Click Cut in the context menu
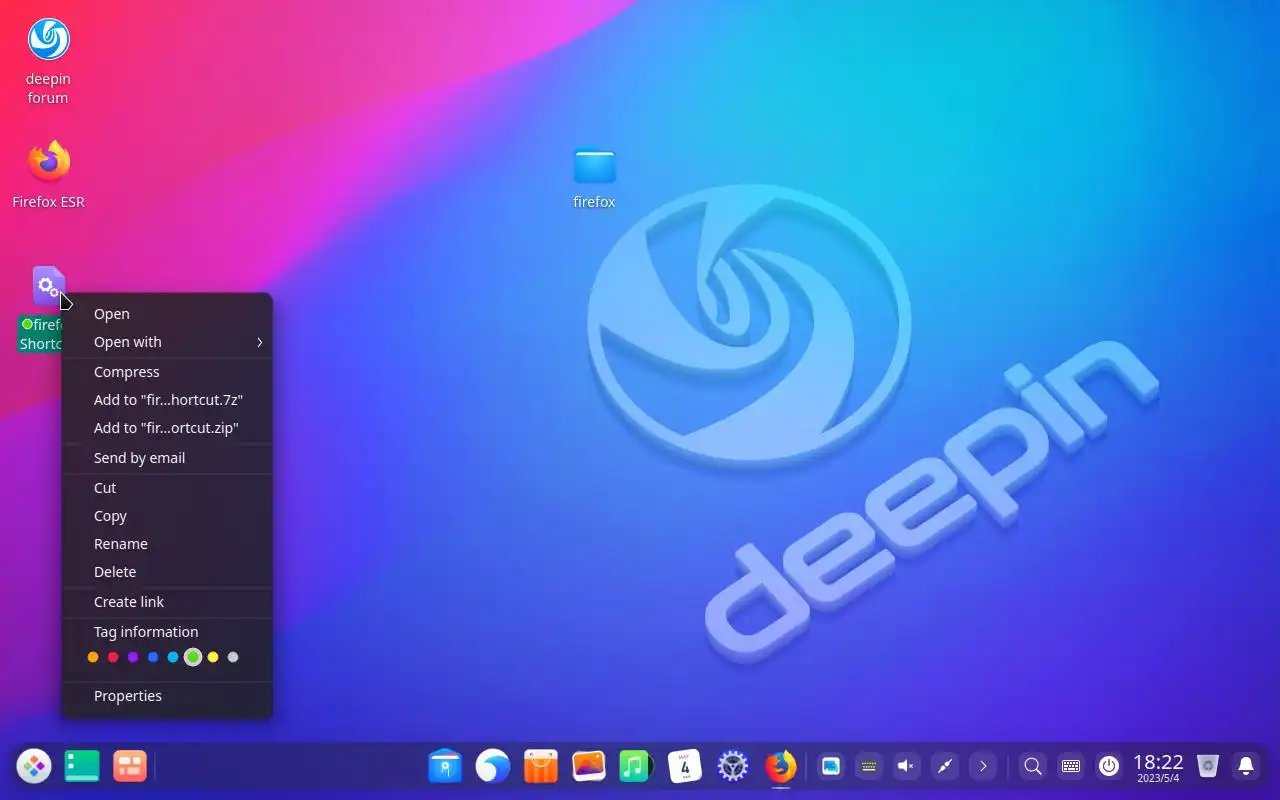The height and width of the screenshot is (800, 1280). 167,488
